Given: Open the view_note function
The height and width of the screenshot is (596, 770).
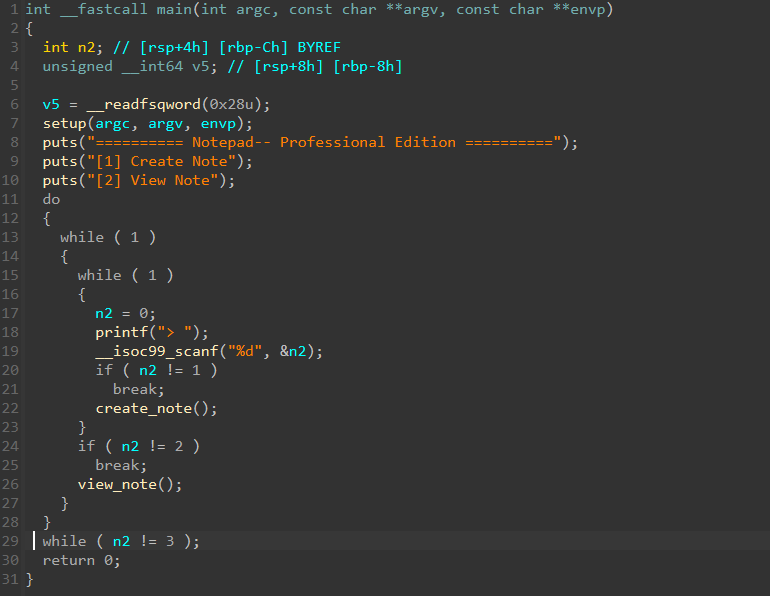Looking at the screenshot, I should [117, 485].
